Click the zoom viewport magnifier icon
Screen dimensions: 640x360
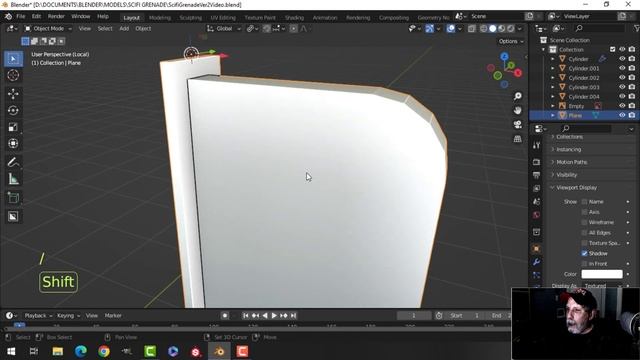click(518, 96)
